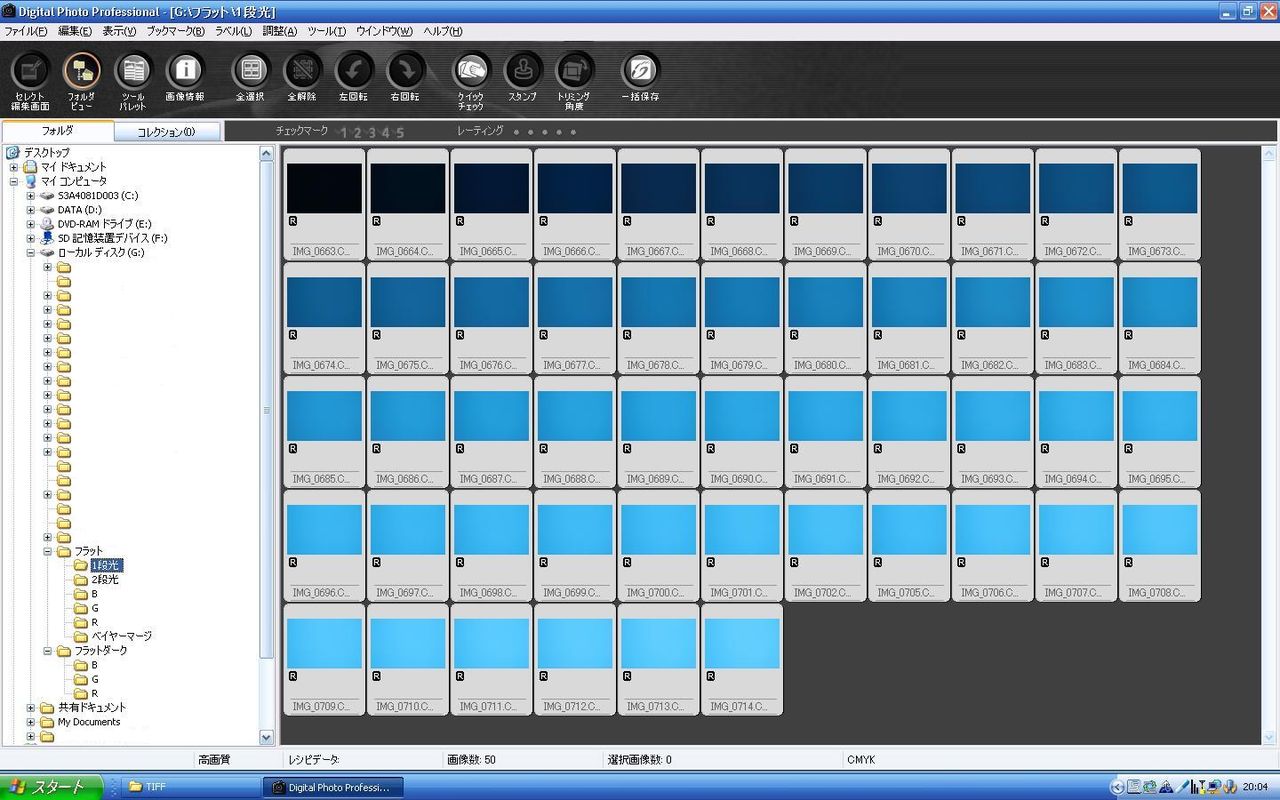This screenshot has width=1280, height=800.
Task: Expand My Documents (マイ ドキュメント) at tree top
Action: point(14,167)
